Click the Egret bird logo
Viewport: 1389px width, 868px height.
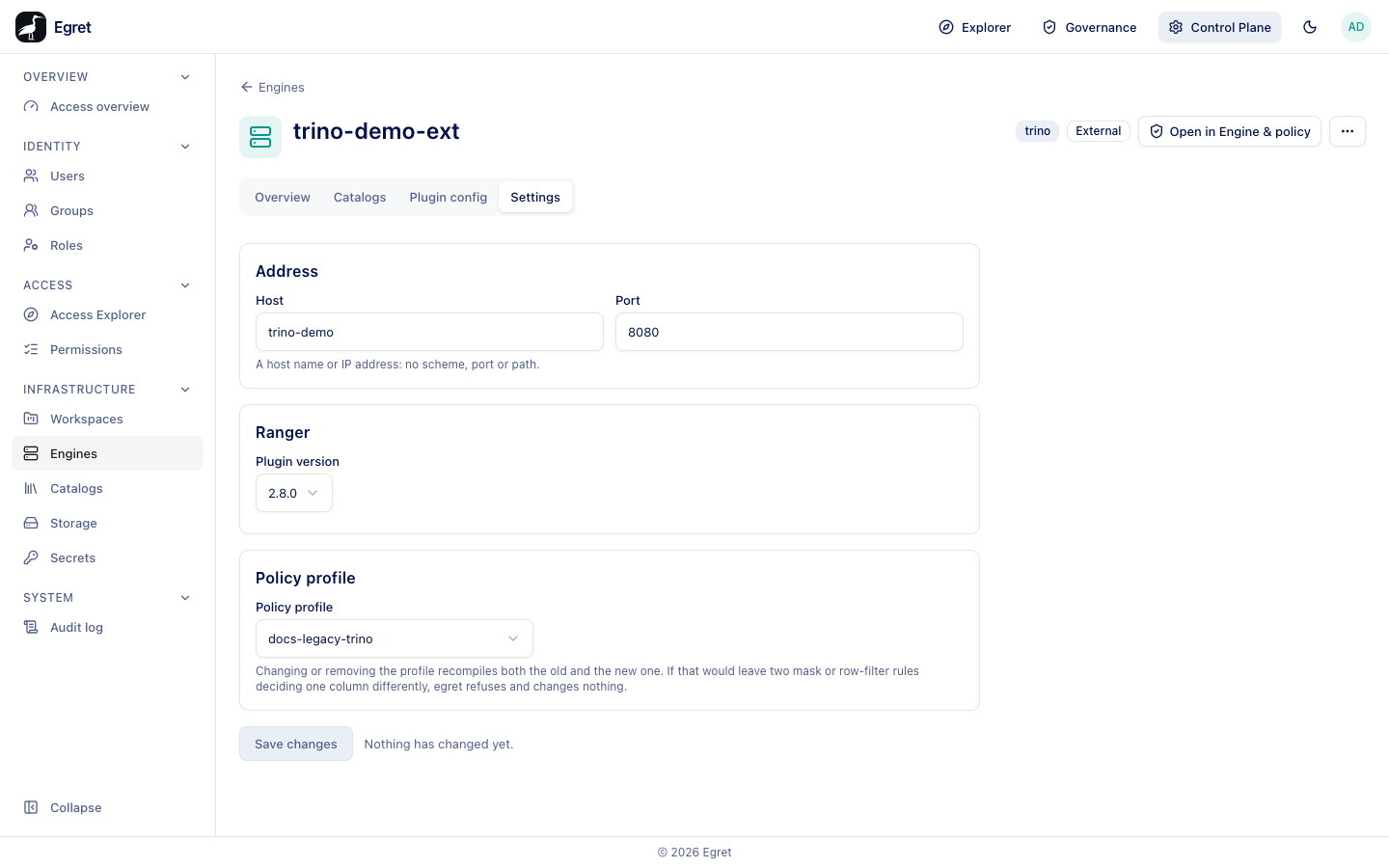(x=31, y=27)
